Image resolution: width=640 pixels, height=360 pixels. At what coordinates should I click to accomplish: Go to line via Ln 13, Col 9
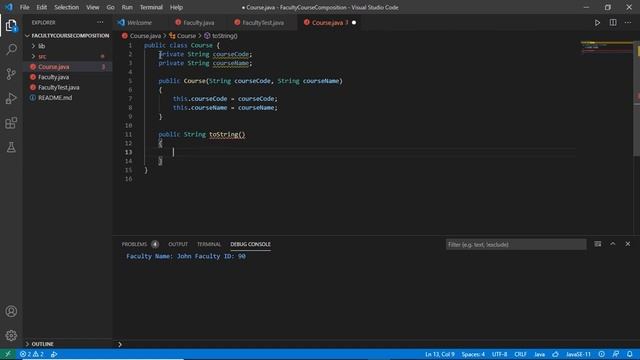click(440, 354)
